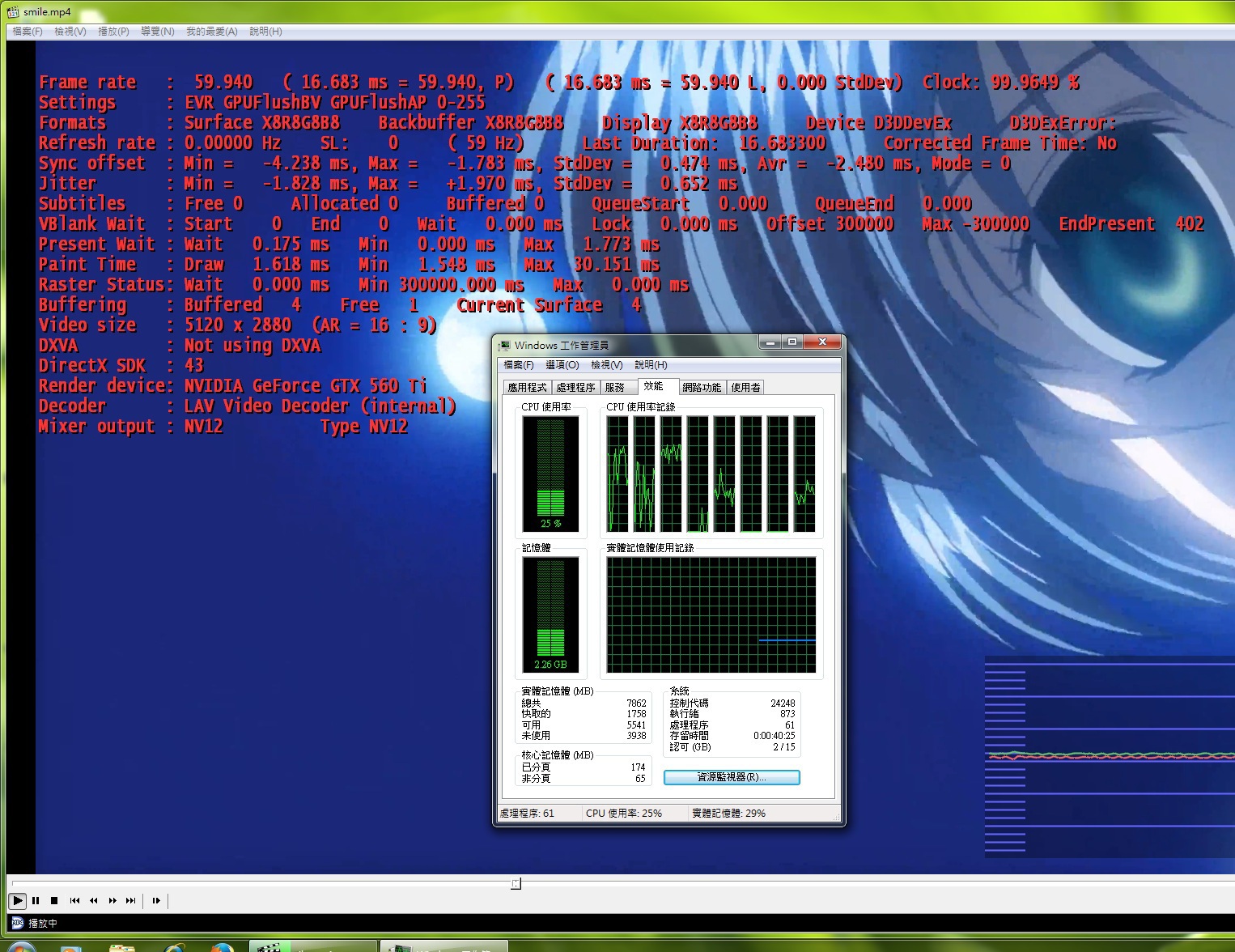
Task: Open Task Manager's 選項(O) menu
Action: [562, 365]
